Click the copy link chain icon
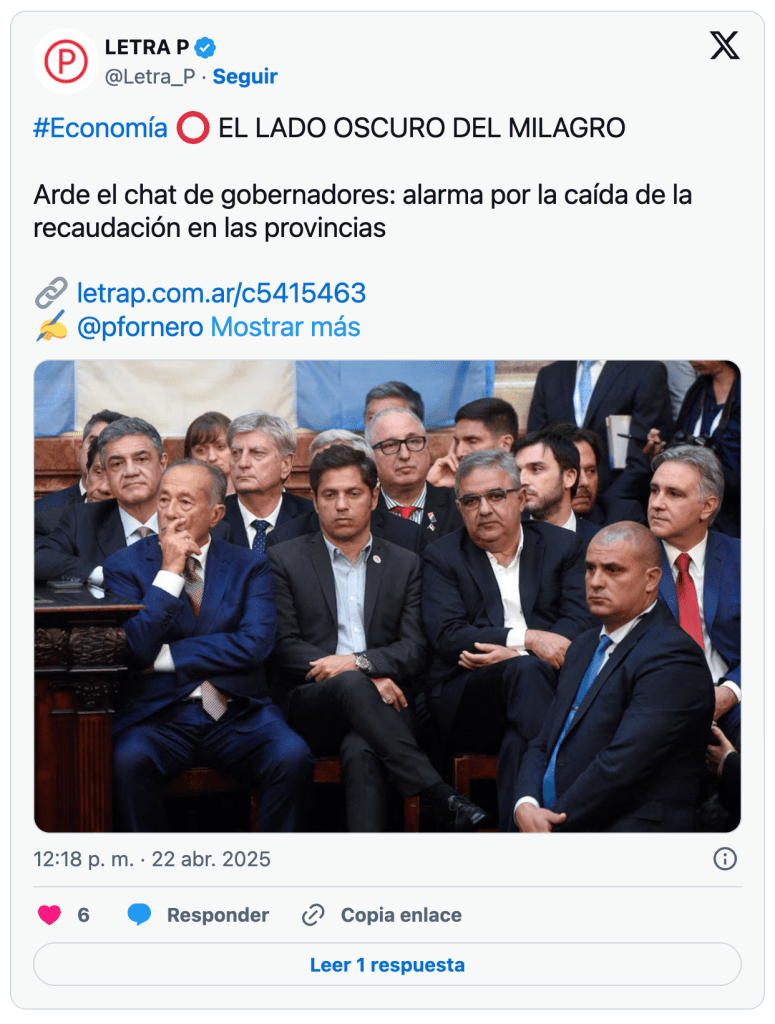This screenshot has height=1024, width=775. [313, 915]
